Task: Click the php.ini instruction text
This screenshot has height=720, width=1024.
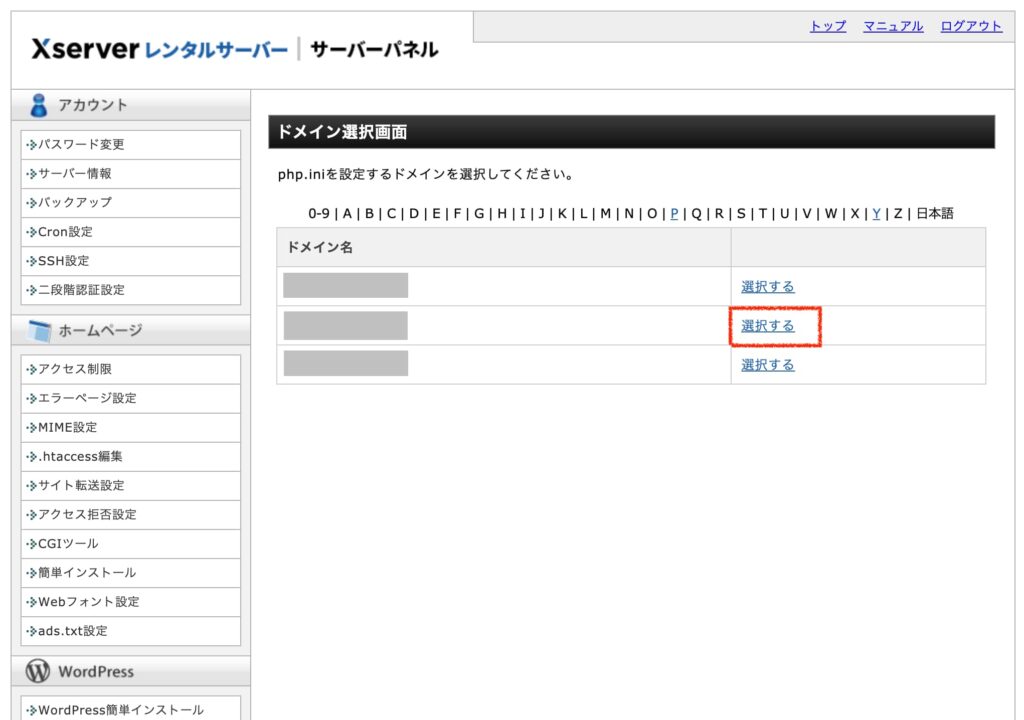Action: click(x=426, y=174)
